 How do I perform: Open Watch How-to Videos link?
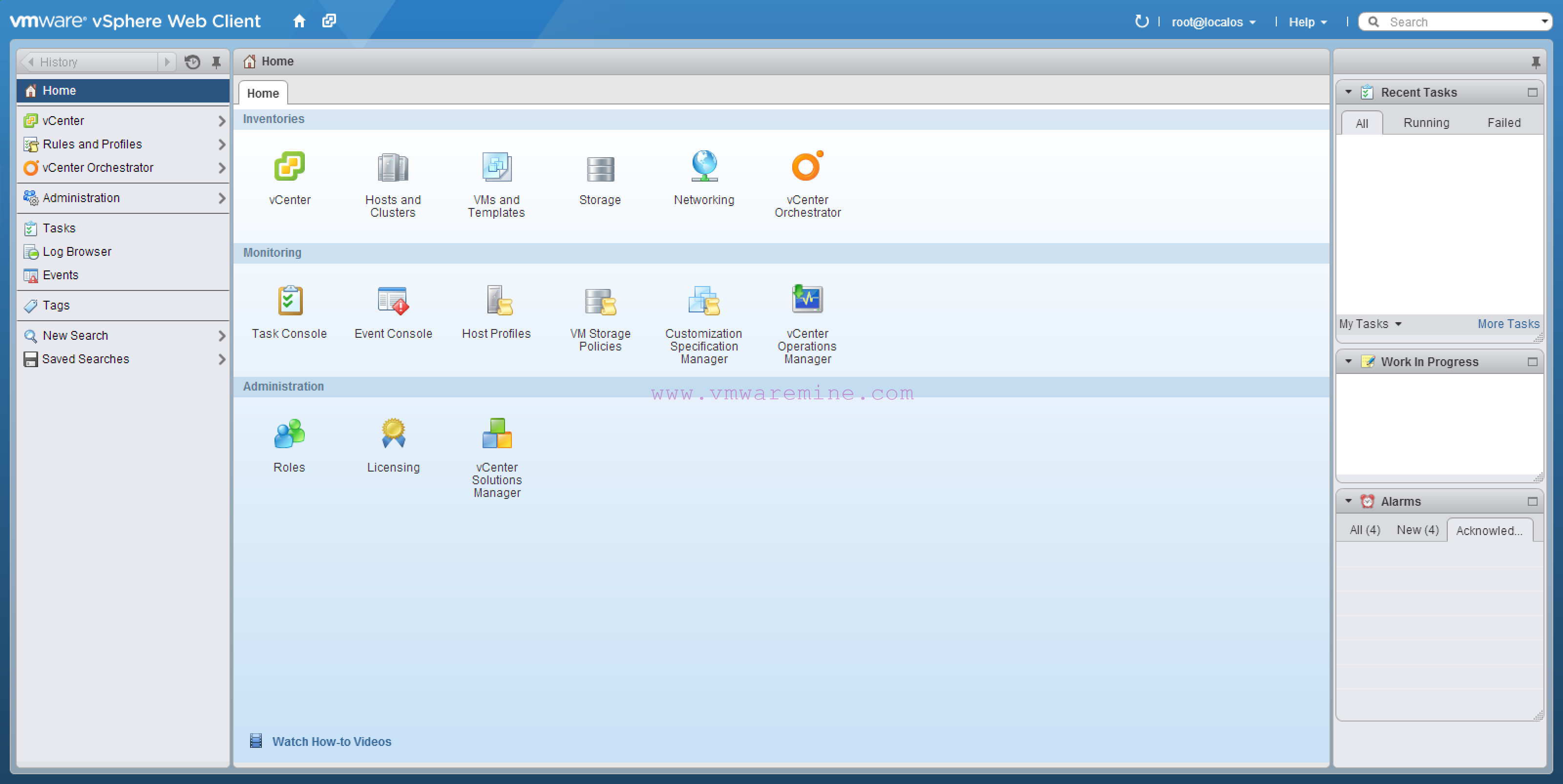(331, 741)
